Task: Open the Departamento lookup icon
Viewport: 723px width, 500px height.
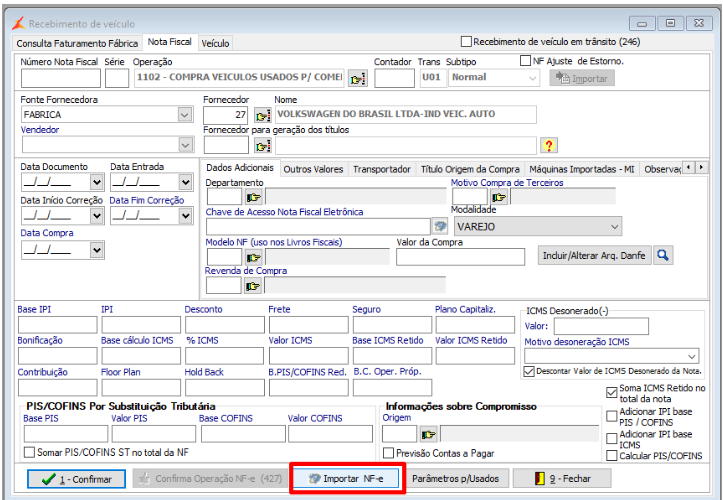Action: tap(253, 197)
